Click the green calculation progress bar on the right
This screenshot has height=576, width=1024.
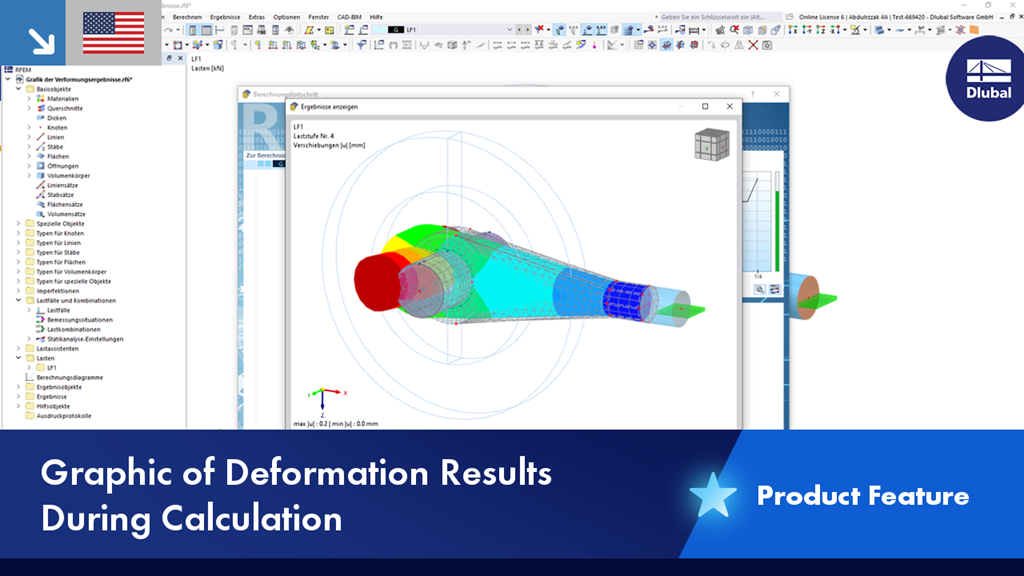(x=778, y=230)
